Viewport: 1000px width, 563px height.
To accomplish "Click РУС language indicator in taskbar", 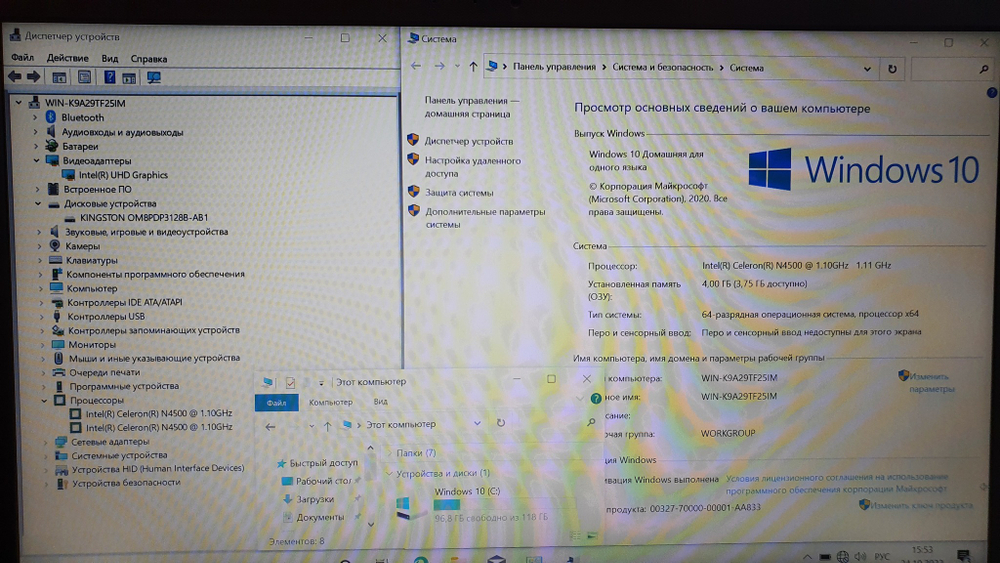I will (x=882, y=557).
